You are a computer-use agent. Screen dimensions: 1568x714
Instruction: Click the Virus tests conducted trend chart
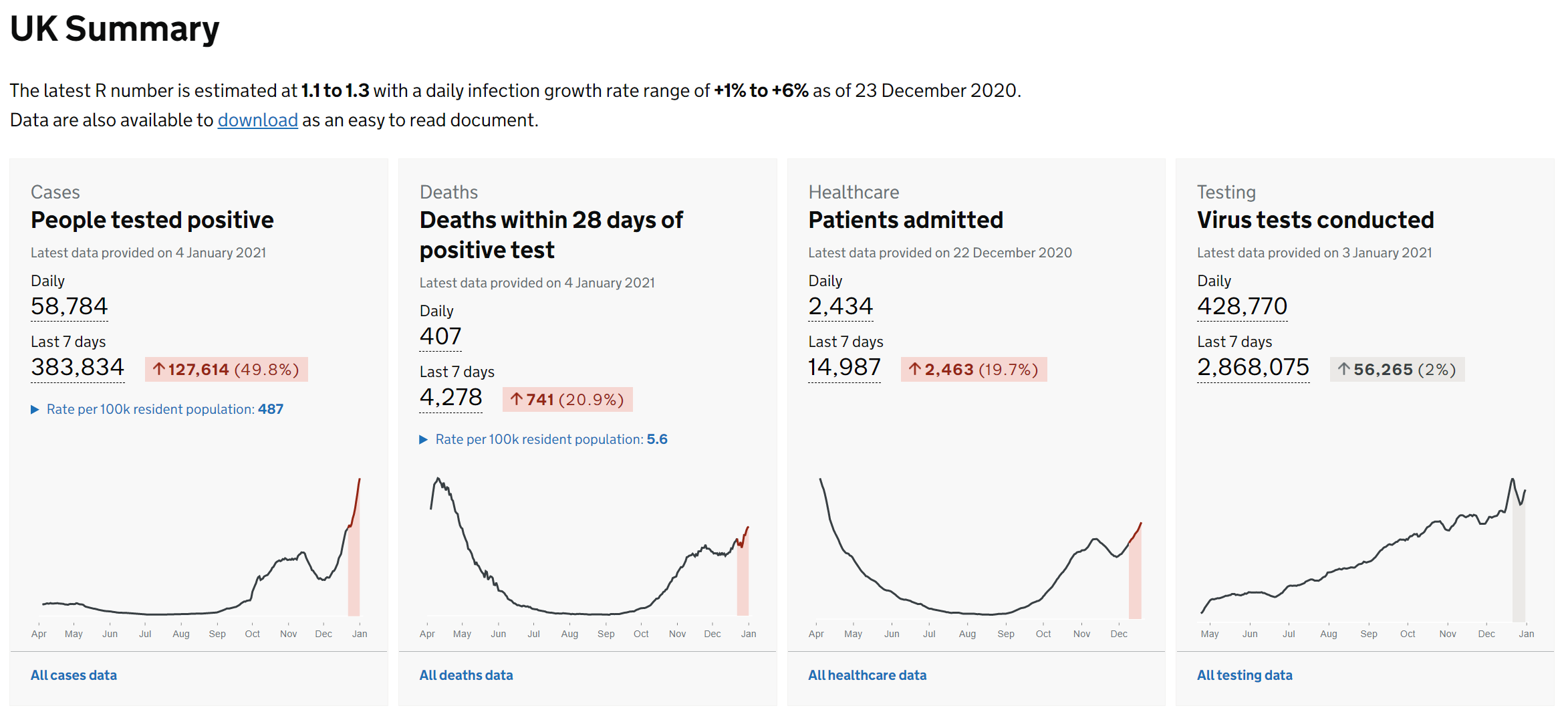tap(1365, 555)
